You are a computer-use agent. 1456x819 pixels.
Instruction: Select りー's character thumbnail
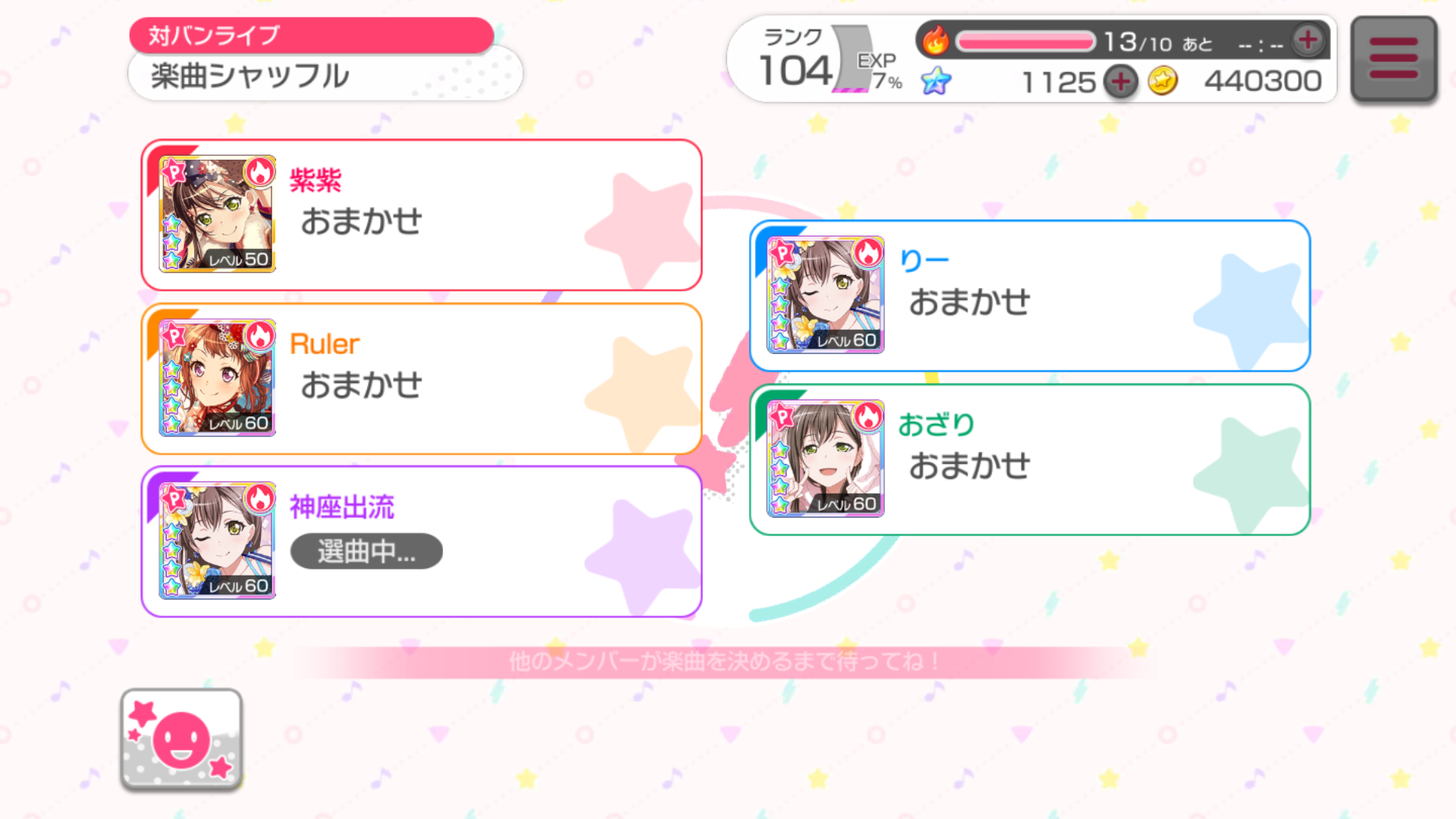[x=826, y=295]
